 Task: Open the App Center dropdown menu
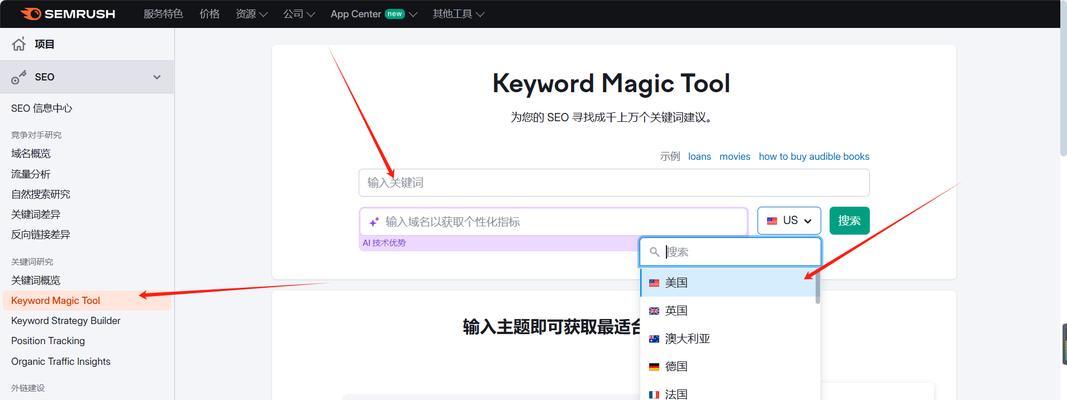(x=374, y=14)
